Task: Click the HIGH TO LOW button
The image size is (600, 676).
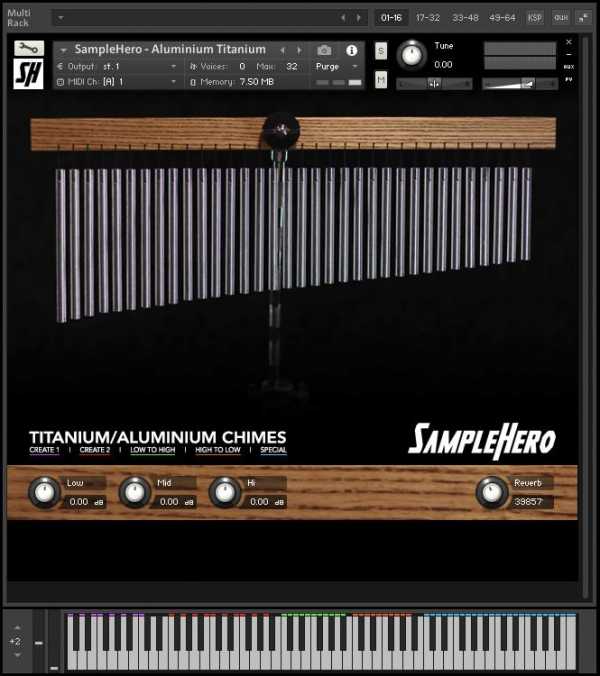Action: (218, 451)
